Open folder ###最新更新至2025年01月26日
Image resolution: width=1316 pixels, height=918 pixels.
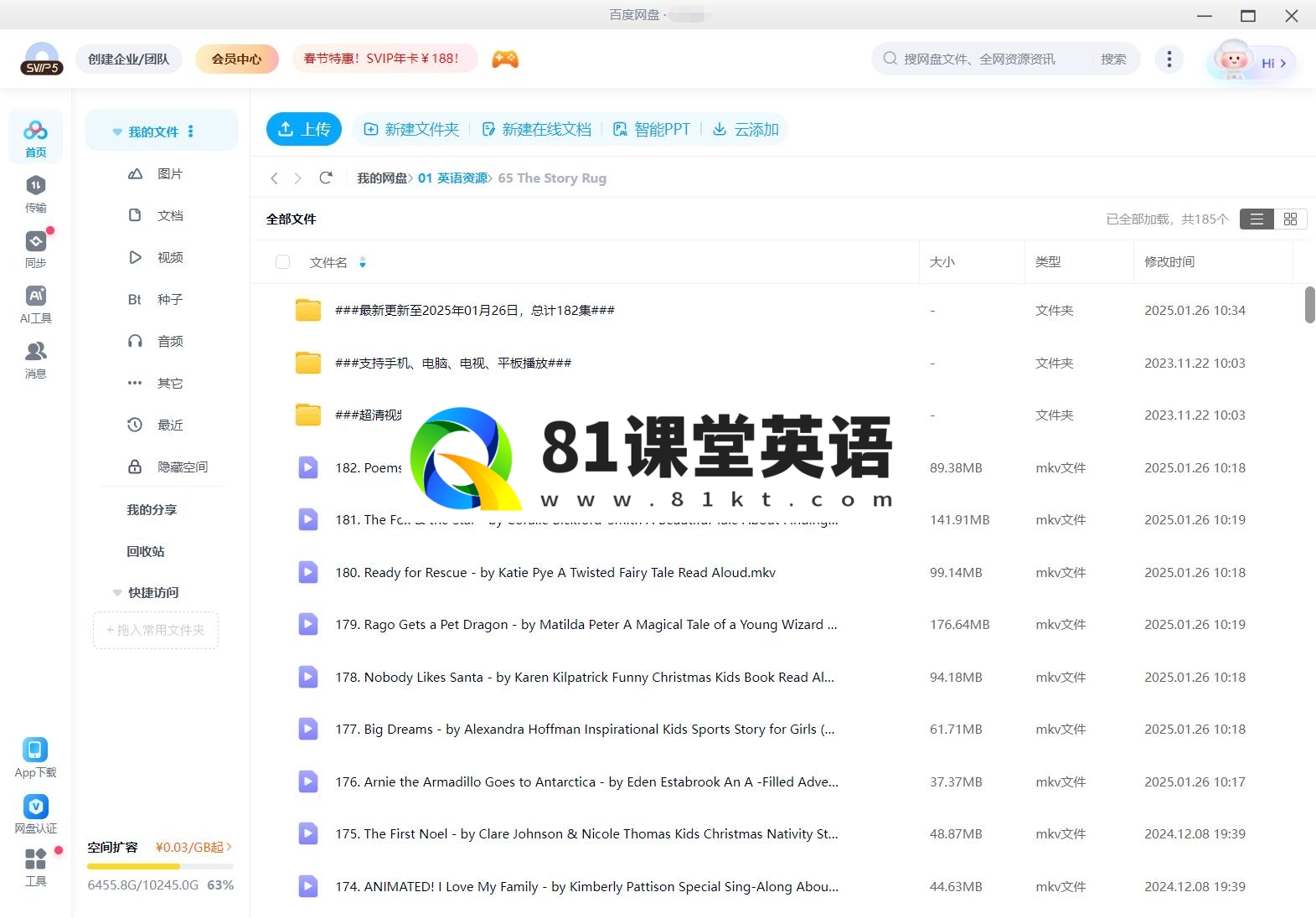tap(475, 310)
